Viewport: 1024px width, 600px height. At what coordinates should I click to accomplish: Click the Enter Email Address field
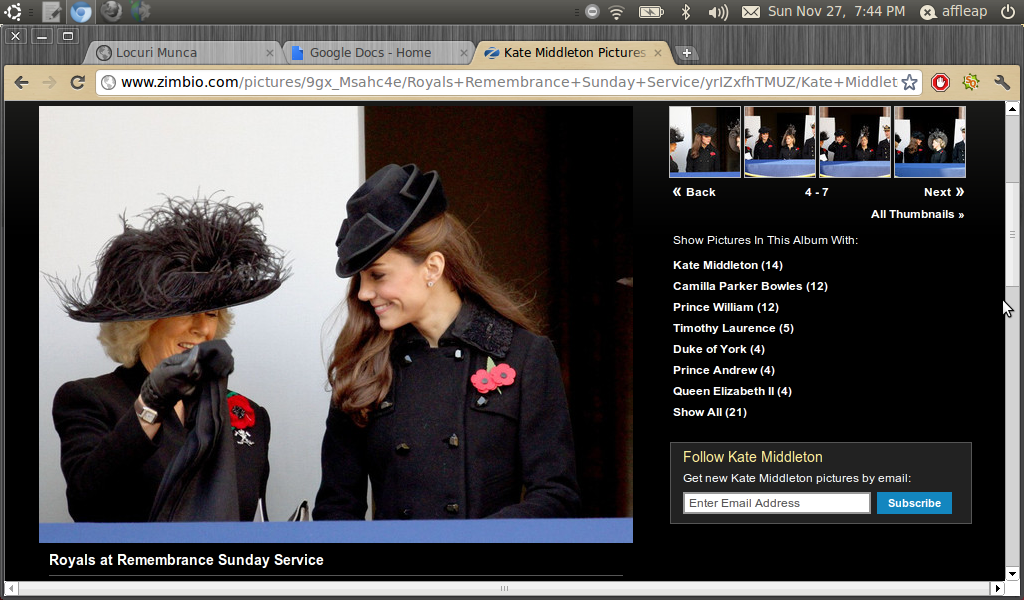tap(776, 503)
